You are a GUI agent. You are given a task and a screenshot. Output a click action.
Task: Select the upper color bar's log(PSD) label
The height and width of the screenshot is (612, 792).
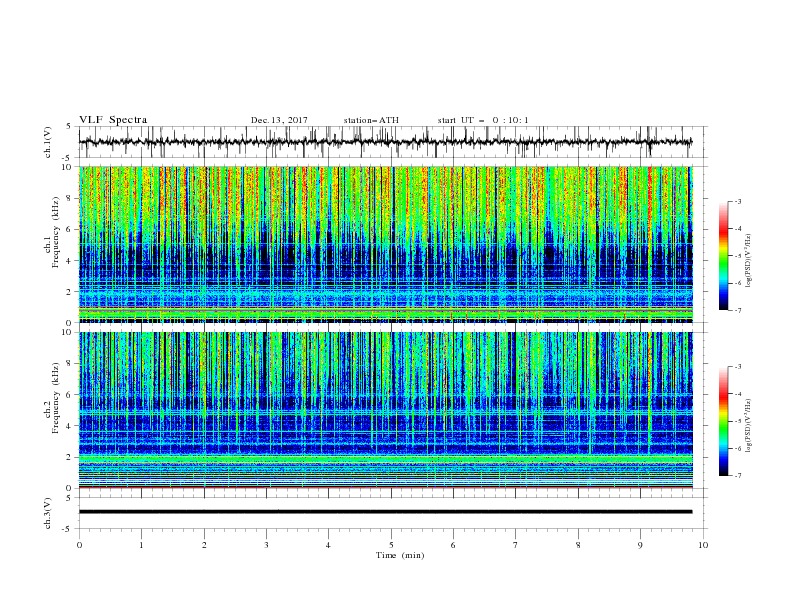[749, 261]
